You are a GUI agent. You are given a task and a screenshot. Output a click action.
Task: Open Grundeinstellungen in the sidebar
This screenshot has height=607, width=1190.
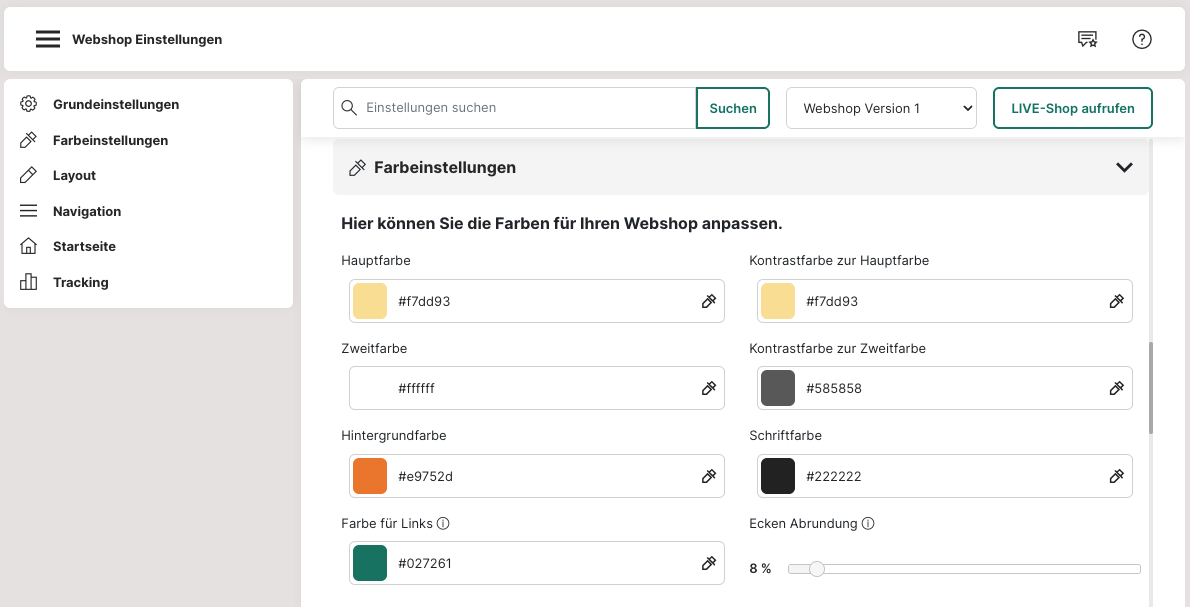tap(115, 104)
